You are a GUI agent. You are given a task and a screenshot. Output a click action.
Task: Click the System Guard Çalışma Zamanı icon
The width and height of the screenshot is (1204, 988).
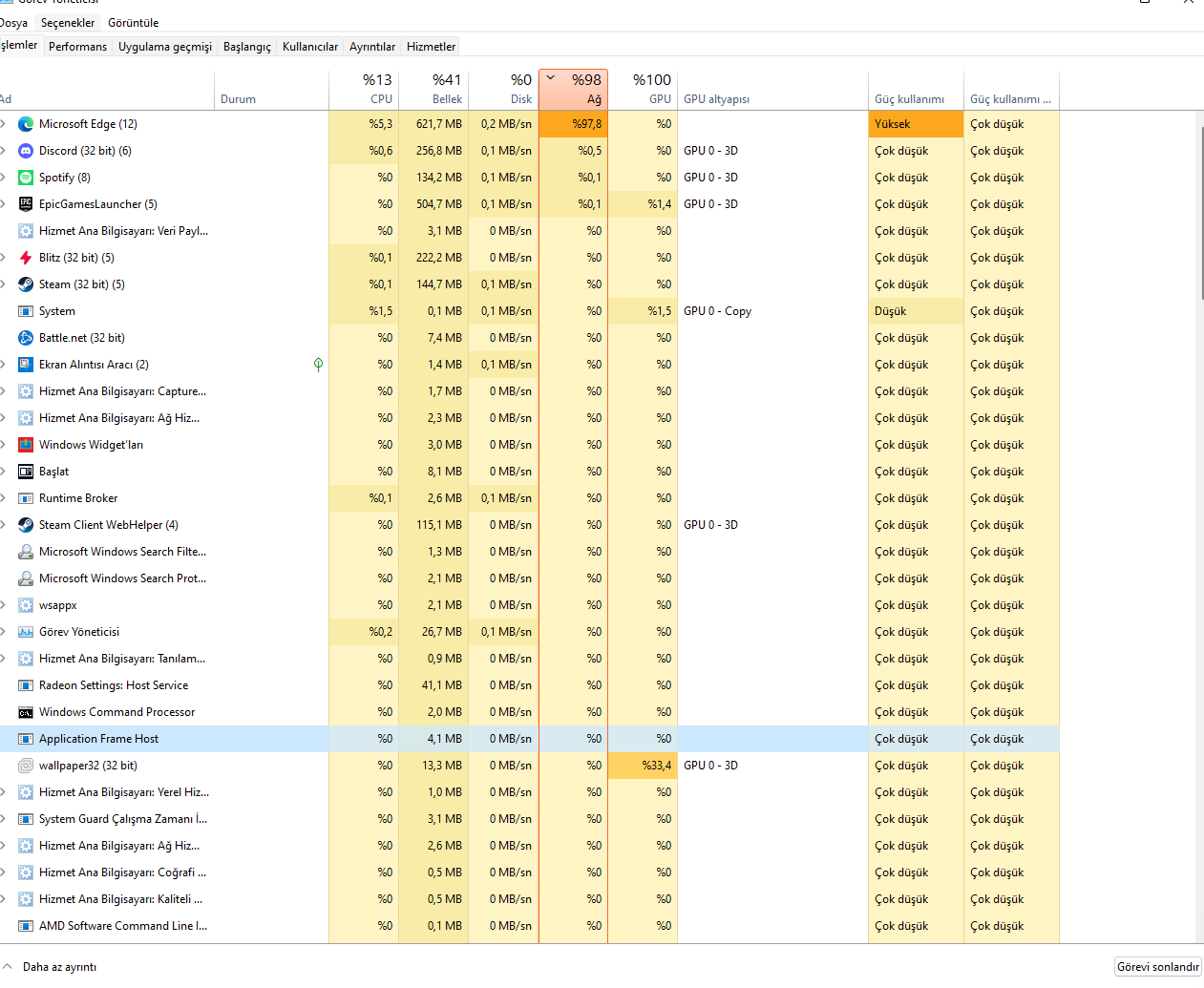coord(26,819)
